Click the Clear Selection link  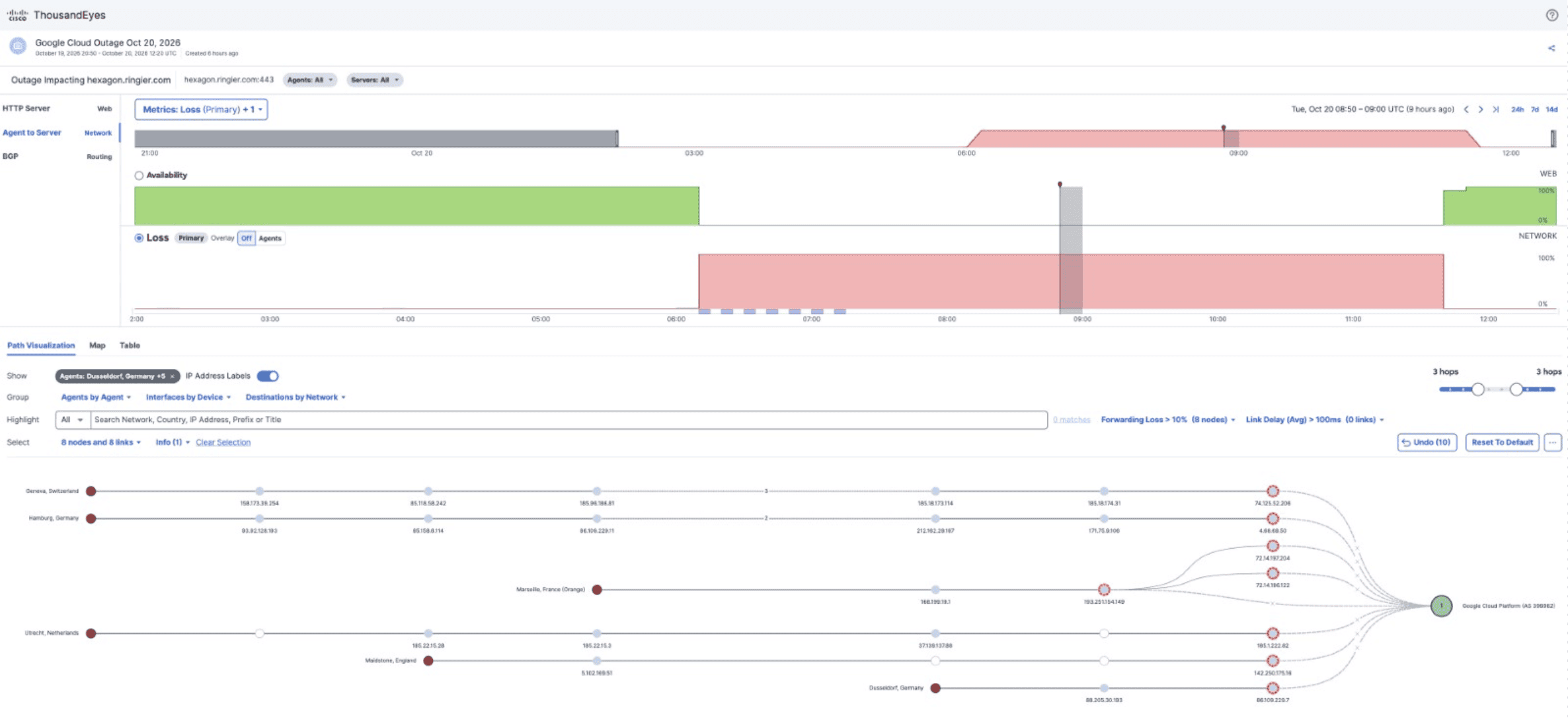pyautogui.click(x=223, y=442)
